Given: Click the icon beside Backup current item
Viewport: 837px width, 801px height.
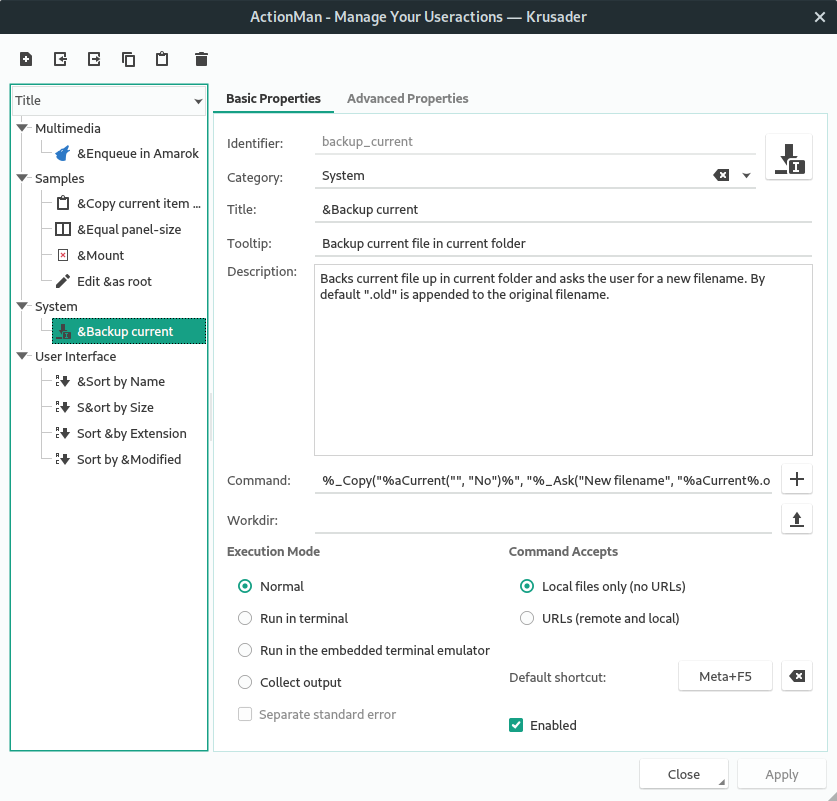Looking at the screenshot, I should pos(64,331).
